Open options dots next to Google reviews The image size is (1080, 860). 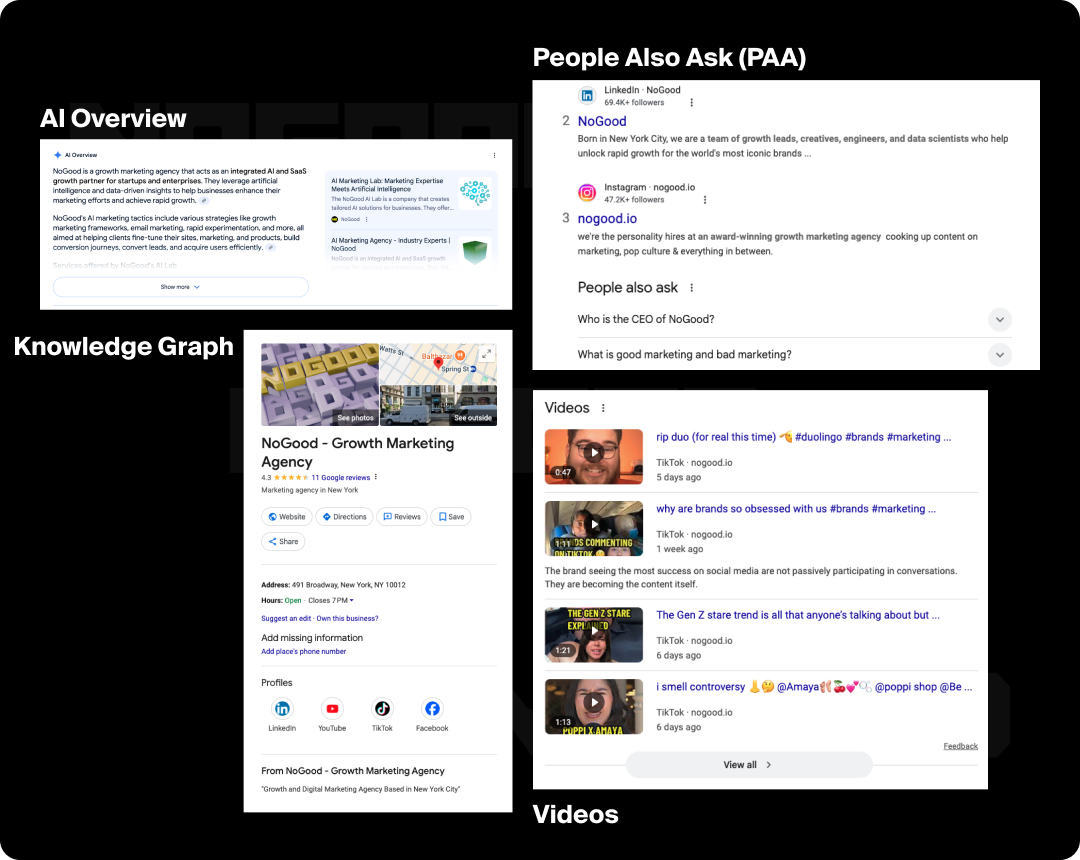pos(375,477)
